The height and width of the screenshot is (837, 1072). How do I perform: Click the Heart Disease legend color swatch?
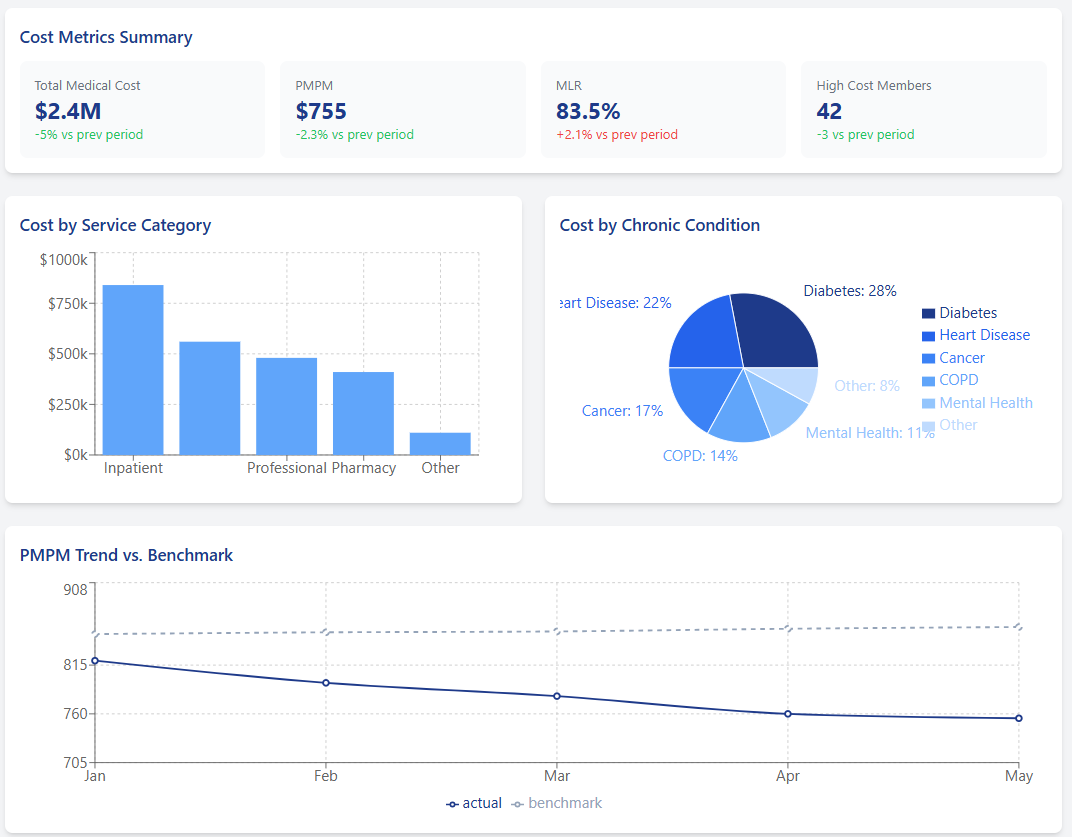[x=928, y=336]
